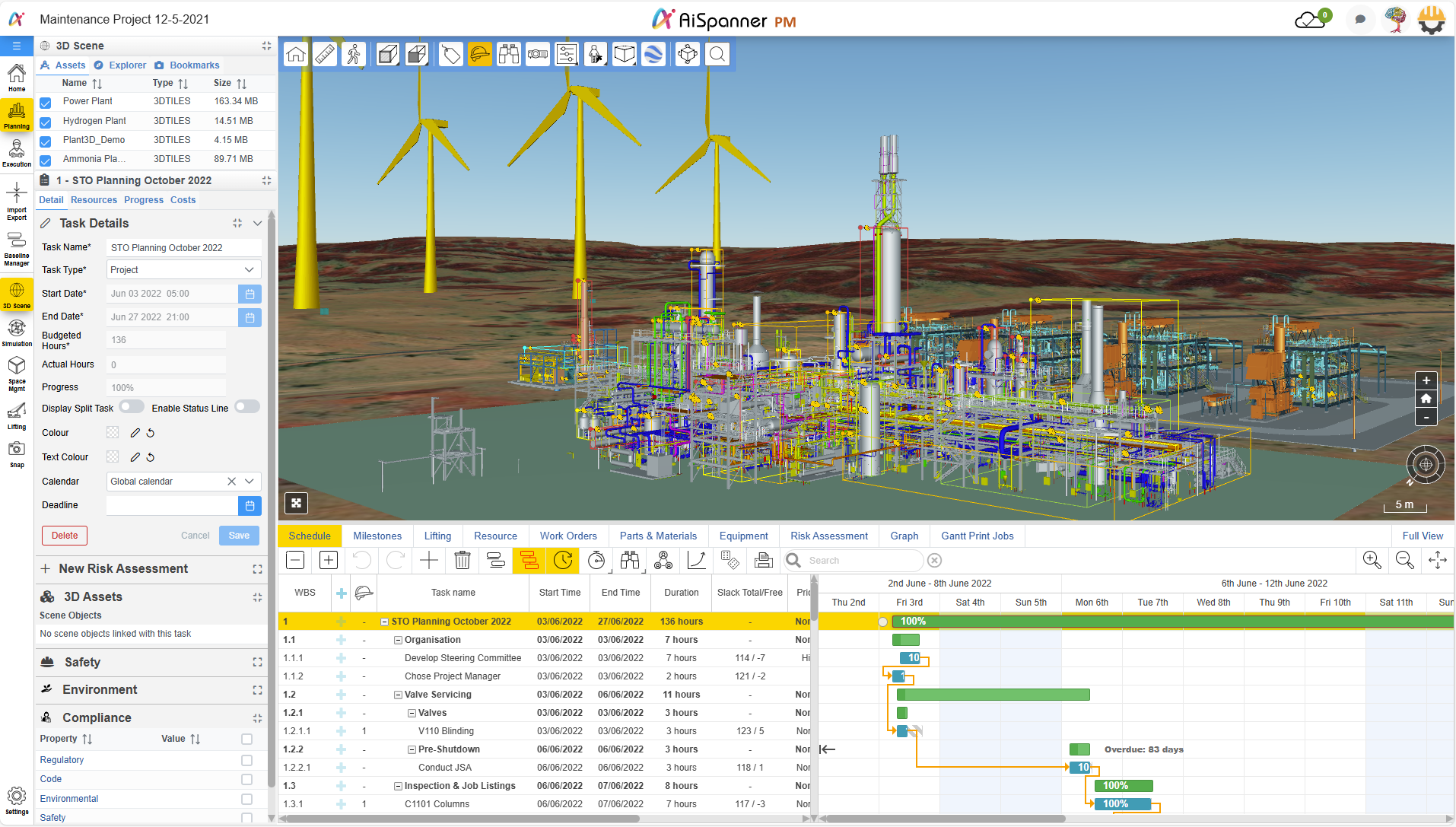Uncheck the Hydrogen Plant asset checkbox
The image size is (1456, 827).
[46, 122]
